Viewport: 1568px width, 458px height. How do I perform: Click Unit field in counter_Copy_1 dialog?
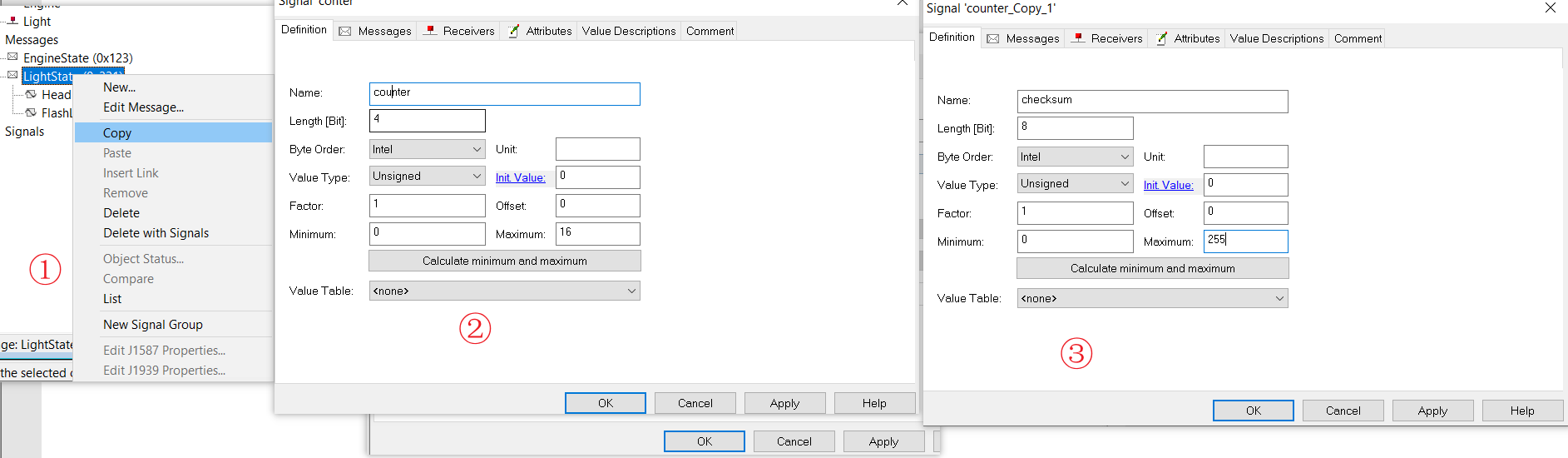(x=1246, y=157)
